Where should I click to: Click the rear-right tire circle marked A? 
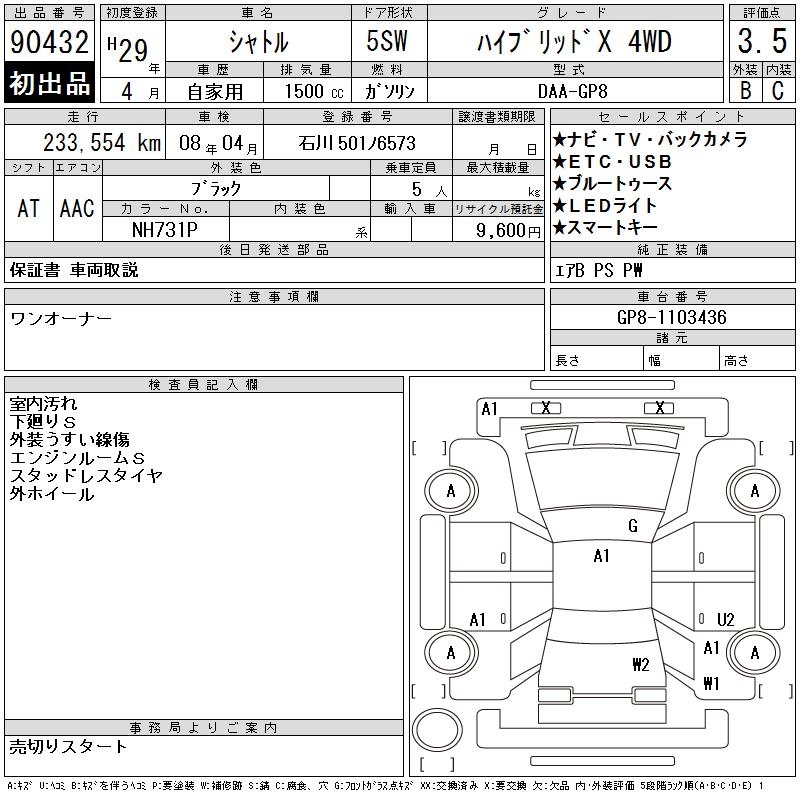(754, 653)
